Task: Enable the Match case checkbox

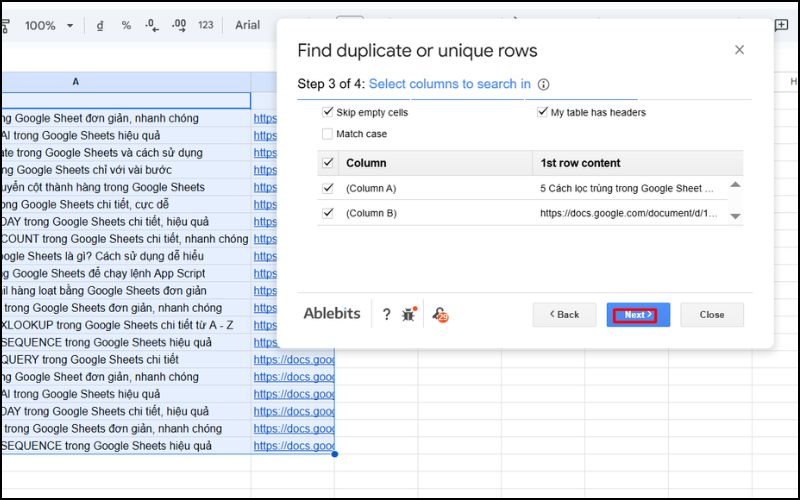Action: click(x=328, y=134)
